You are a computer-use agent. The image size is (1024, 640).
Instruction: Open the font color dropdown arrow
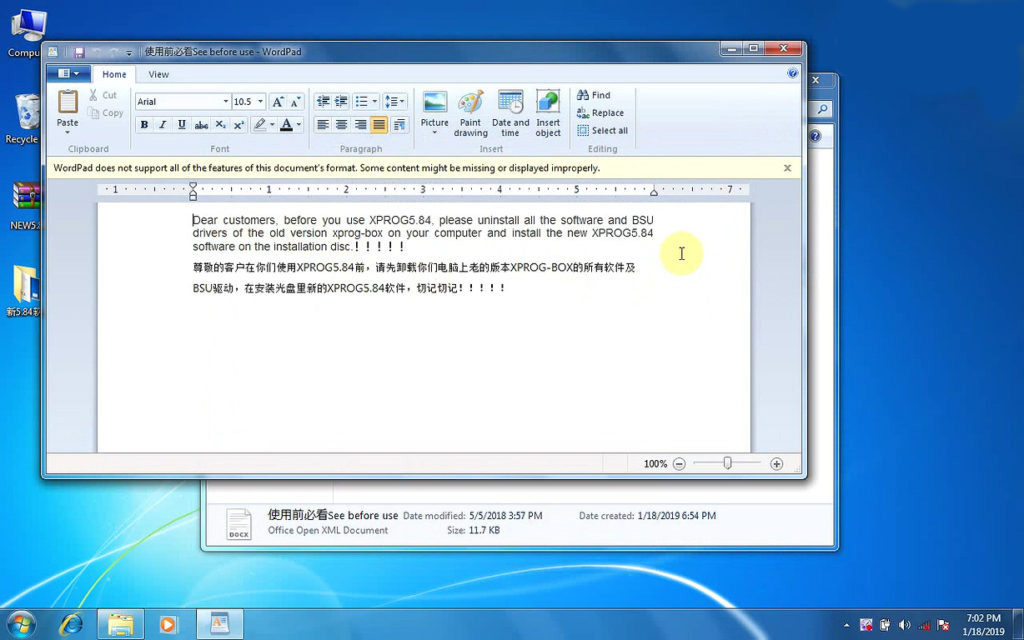[299, 125]
